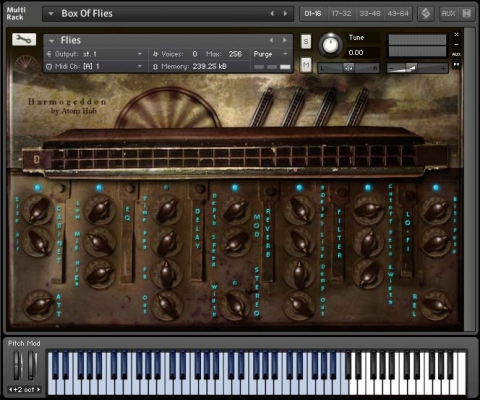Click the REL release knob
480x400 pixels.
(x=435, y=305)
